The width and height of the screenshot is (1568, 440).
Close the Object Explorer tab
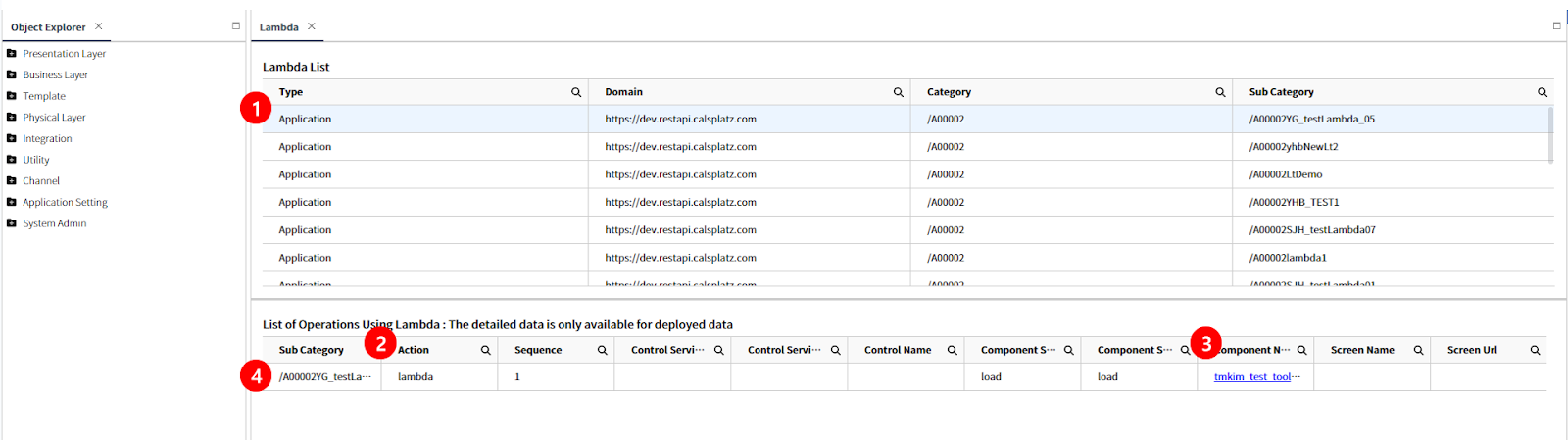click(x=98, y=26)
